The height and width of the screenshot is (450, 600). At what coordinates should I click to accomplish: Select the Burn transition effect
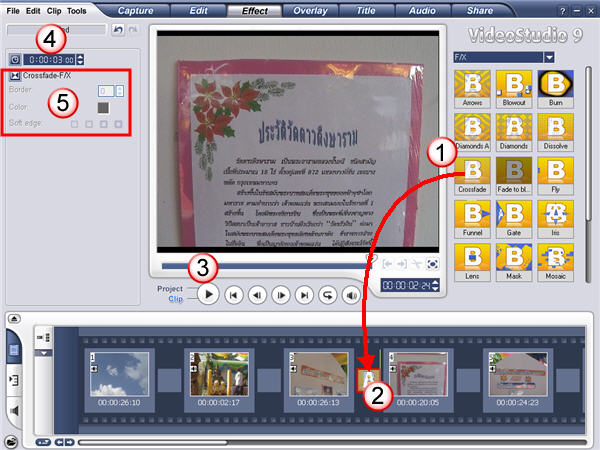[x=555, y=87]
